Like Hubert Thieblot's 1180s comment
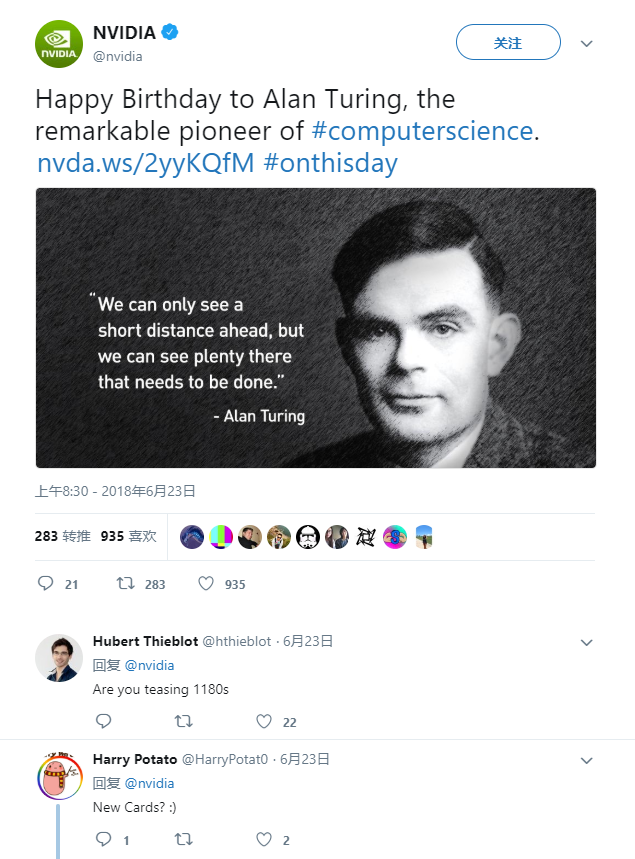The height and width of the screenshot is (859, 635). 264,721
